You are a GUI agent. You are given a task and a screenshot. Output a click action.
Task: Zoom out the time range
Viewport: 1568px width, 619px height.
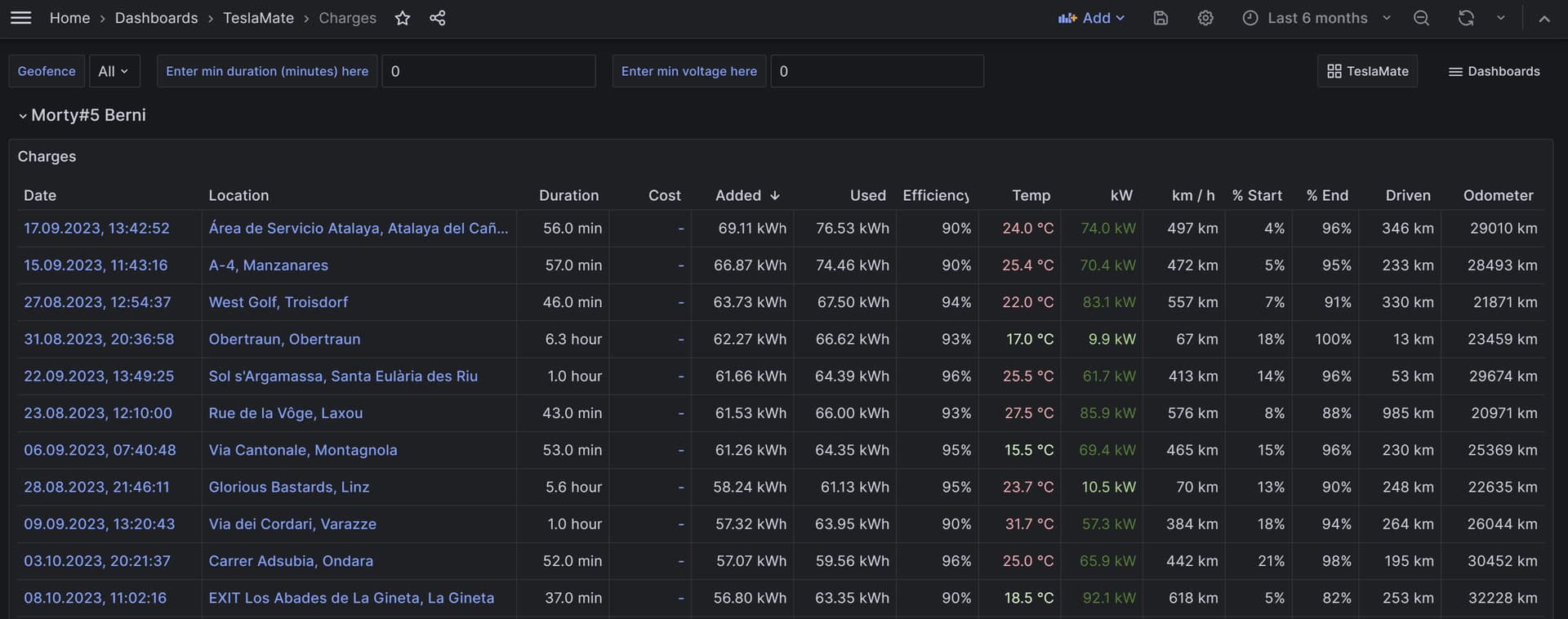1421,18
